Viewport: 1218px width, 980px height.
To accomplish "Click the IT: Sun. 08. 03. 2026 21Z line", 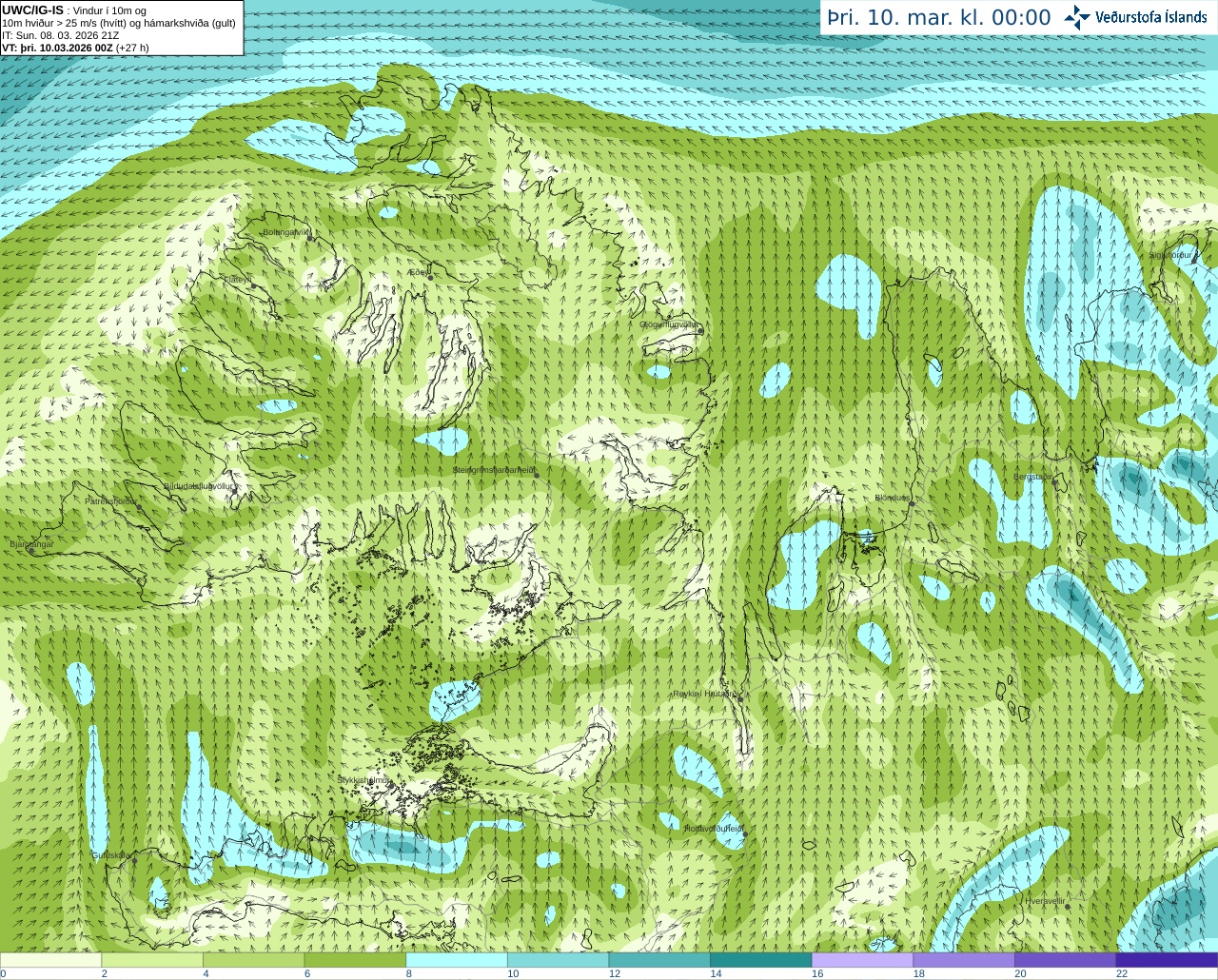I will (61, 35).
